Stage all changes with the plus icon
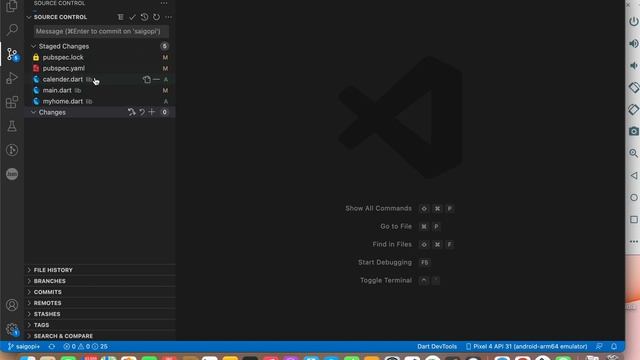 152,112
